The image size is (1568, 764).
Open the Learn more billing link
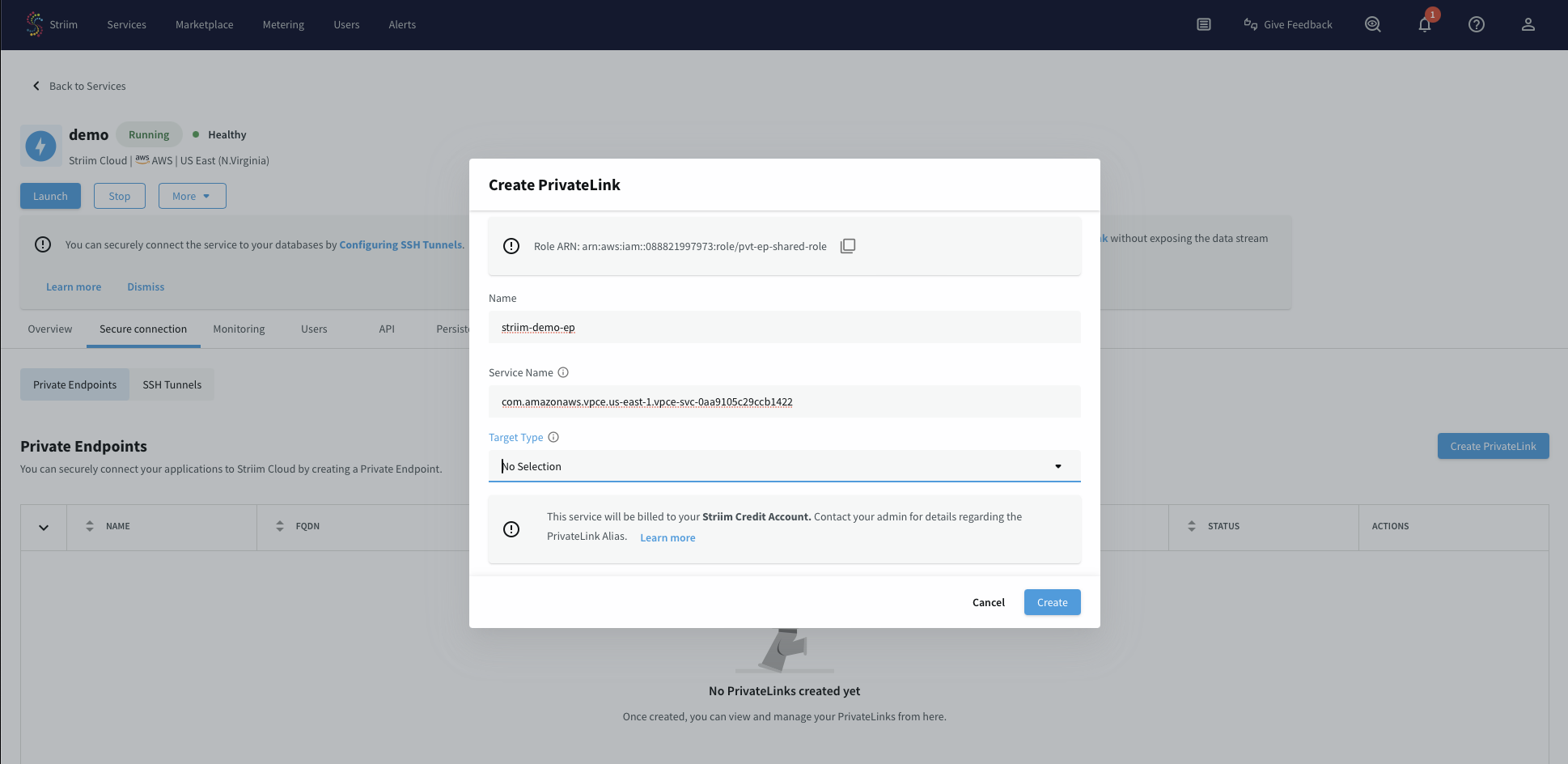pyautogui.click(x=667, y=537)
